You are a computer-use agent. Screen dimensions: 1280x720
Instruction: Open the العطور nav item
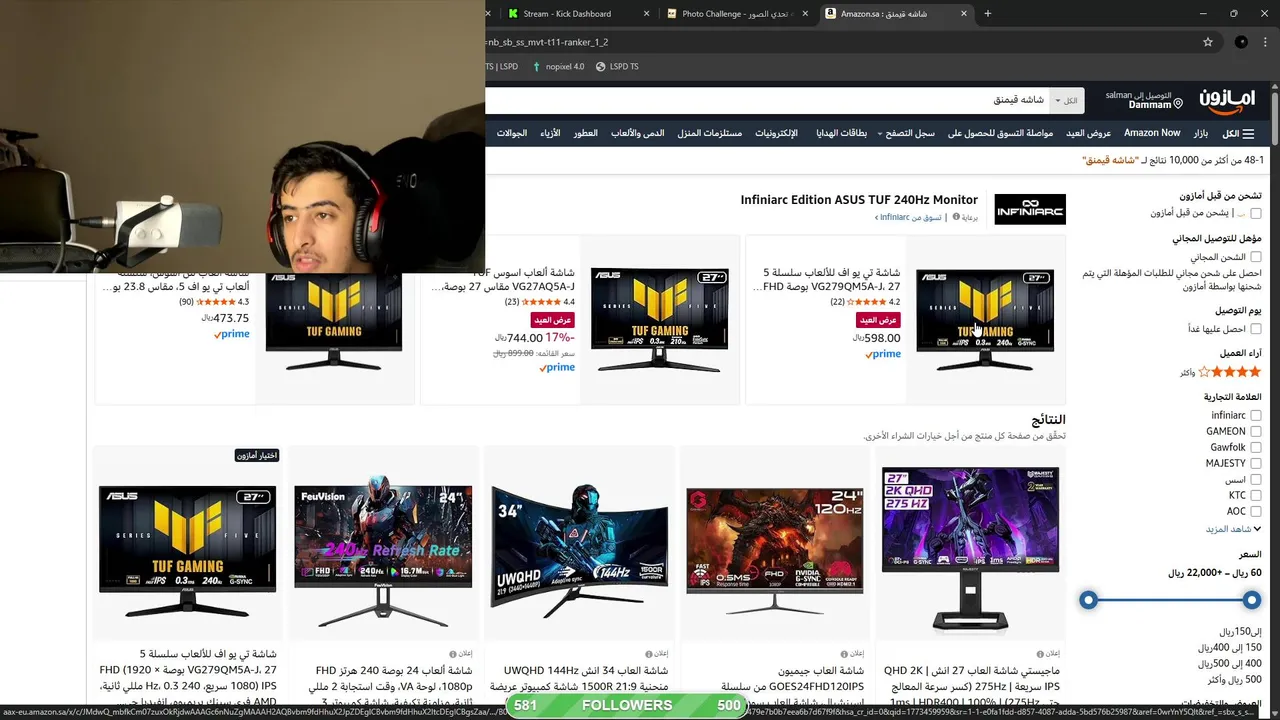[x=586, y=133]
